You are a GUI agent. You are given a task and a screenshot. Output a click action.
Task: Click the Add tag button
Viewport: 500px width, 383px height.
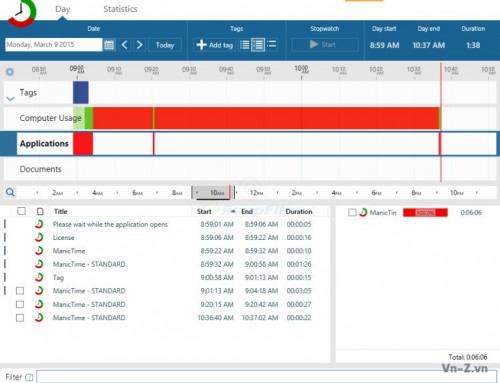215,45
